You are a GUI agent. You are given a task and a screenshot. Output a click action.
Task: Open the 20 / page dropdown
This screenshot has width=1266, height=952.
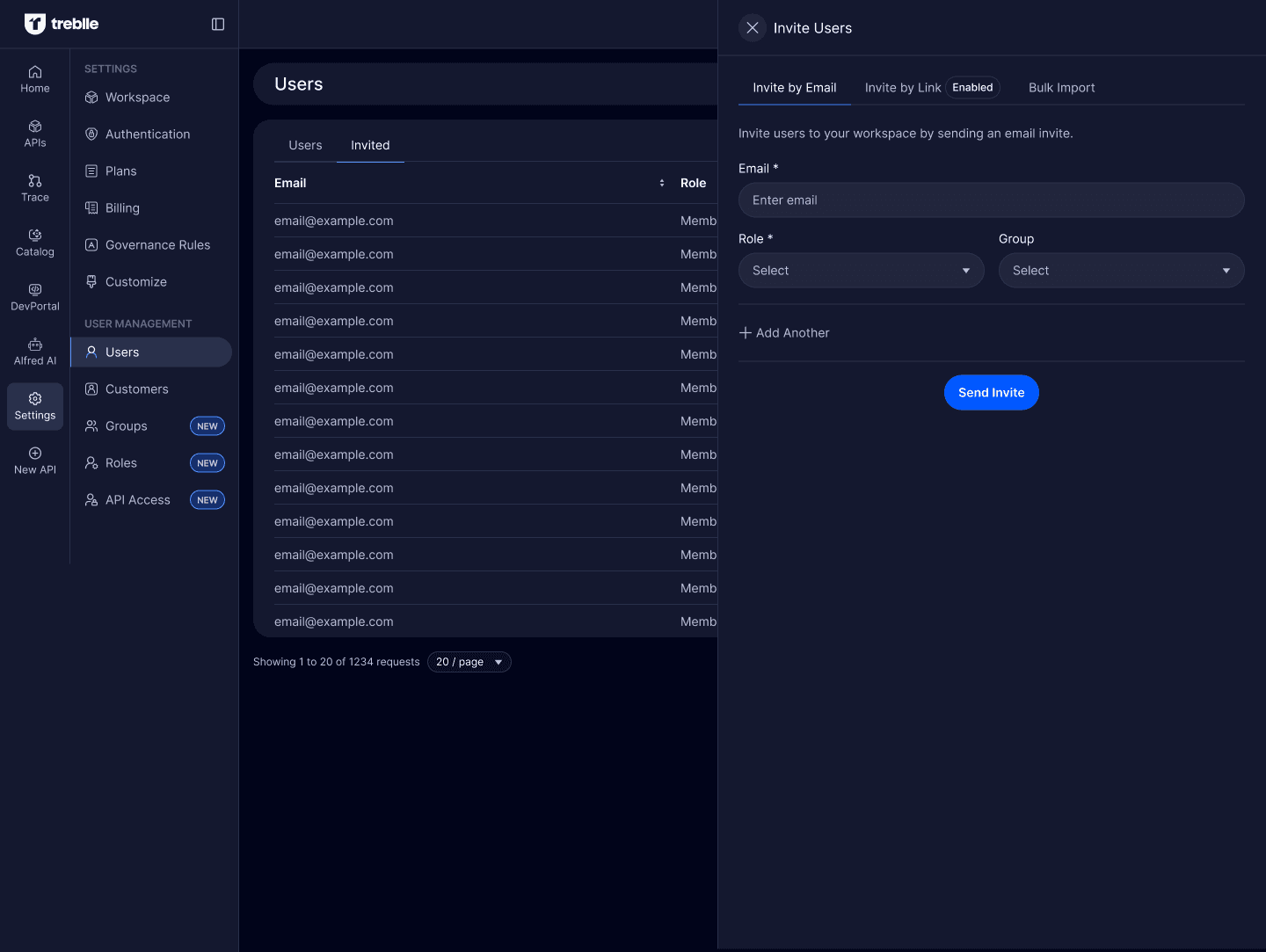[x=469, y=662]
